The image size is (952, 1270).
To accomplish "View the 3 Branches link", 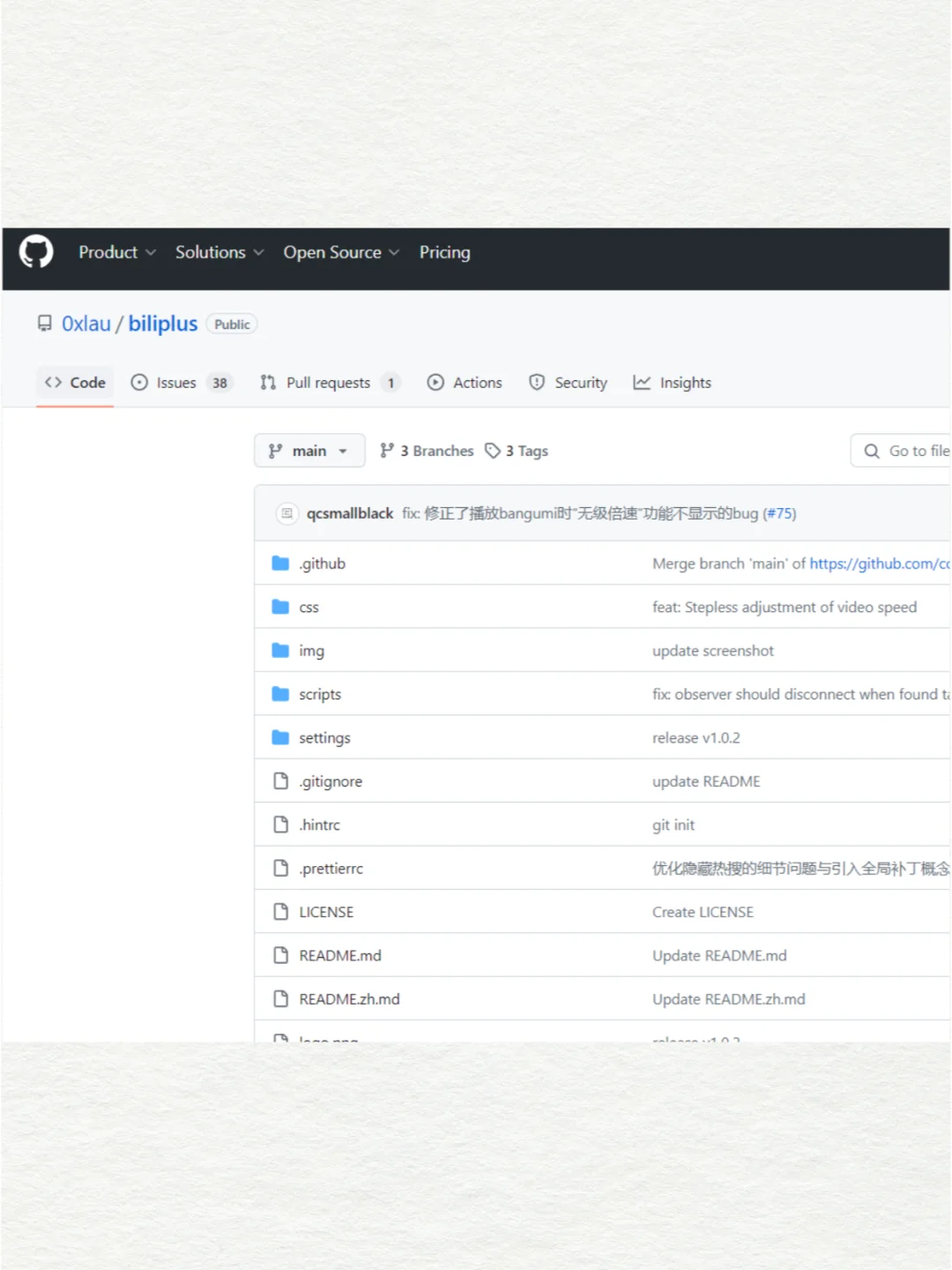I will tap(427, 451).
